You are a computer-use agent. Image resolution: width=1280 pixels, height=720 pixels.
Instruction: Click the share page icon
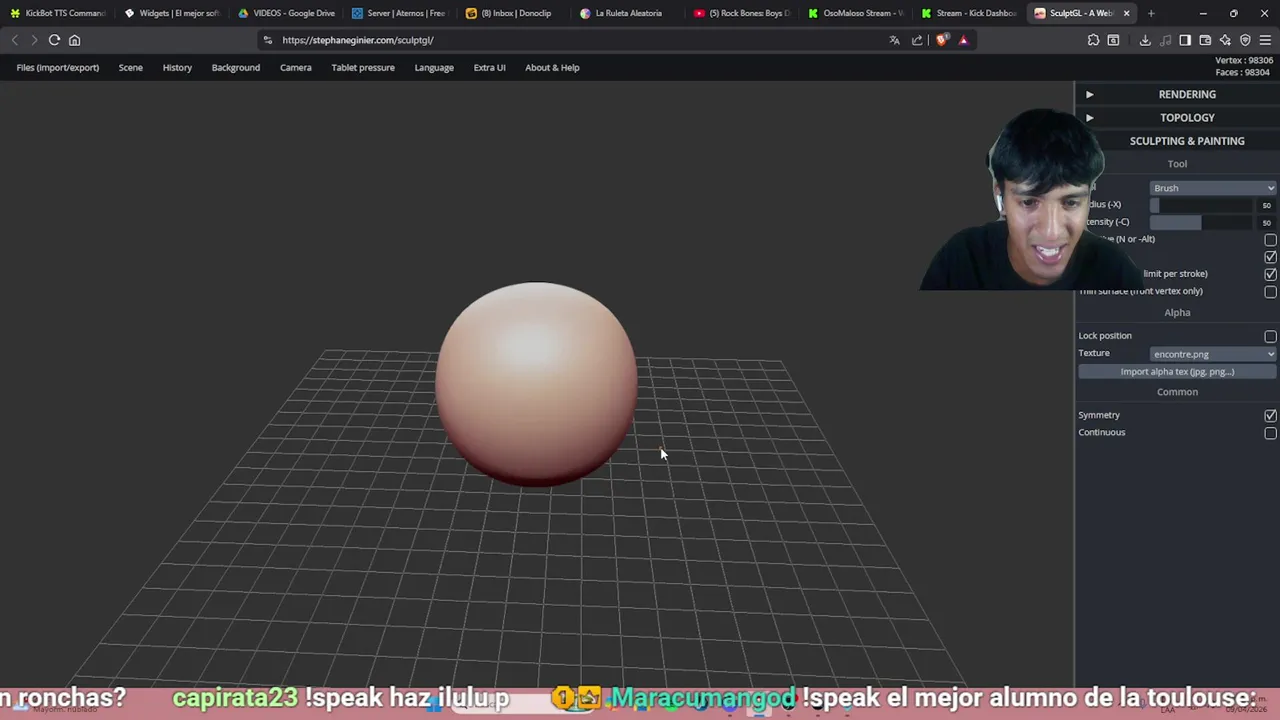917,40
